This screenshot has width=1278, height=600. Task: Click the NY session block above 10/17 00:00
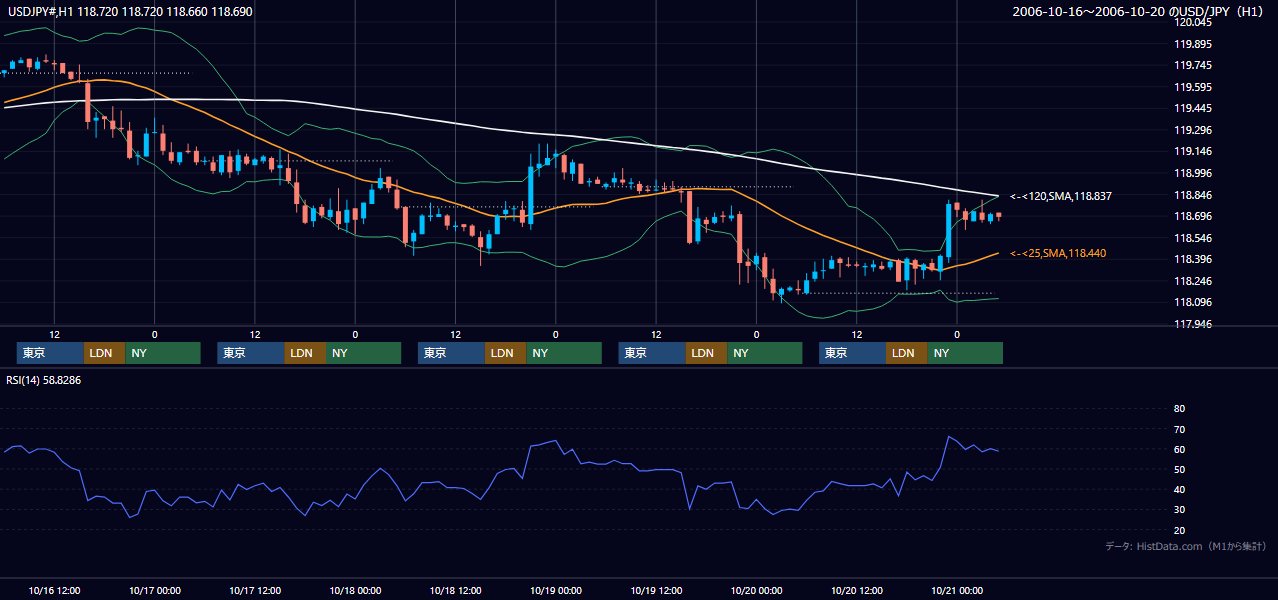[x=163, y=353]
